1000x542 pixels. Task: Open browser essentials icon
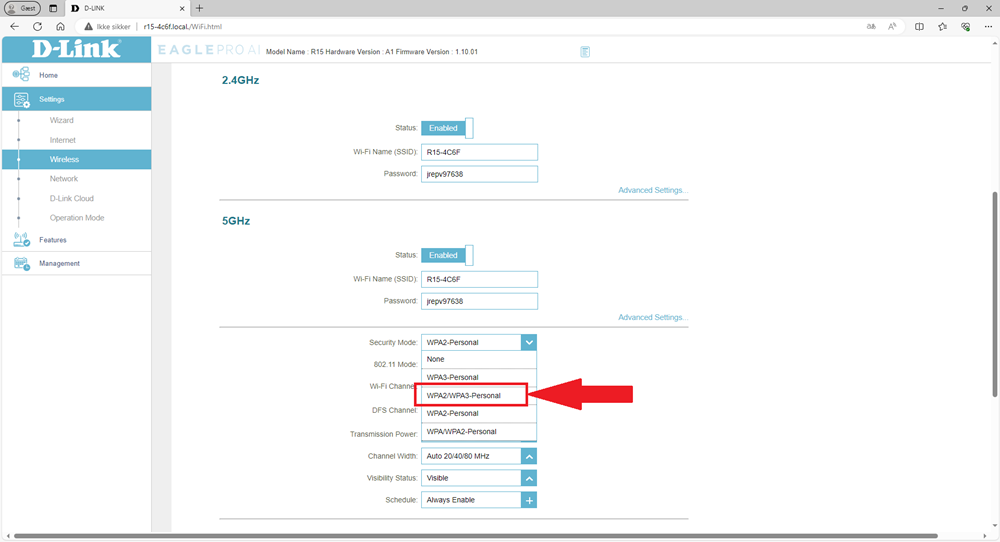966,27
